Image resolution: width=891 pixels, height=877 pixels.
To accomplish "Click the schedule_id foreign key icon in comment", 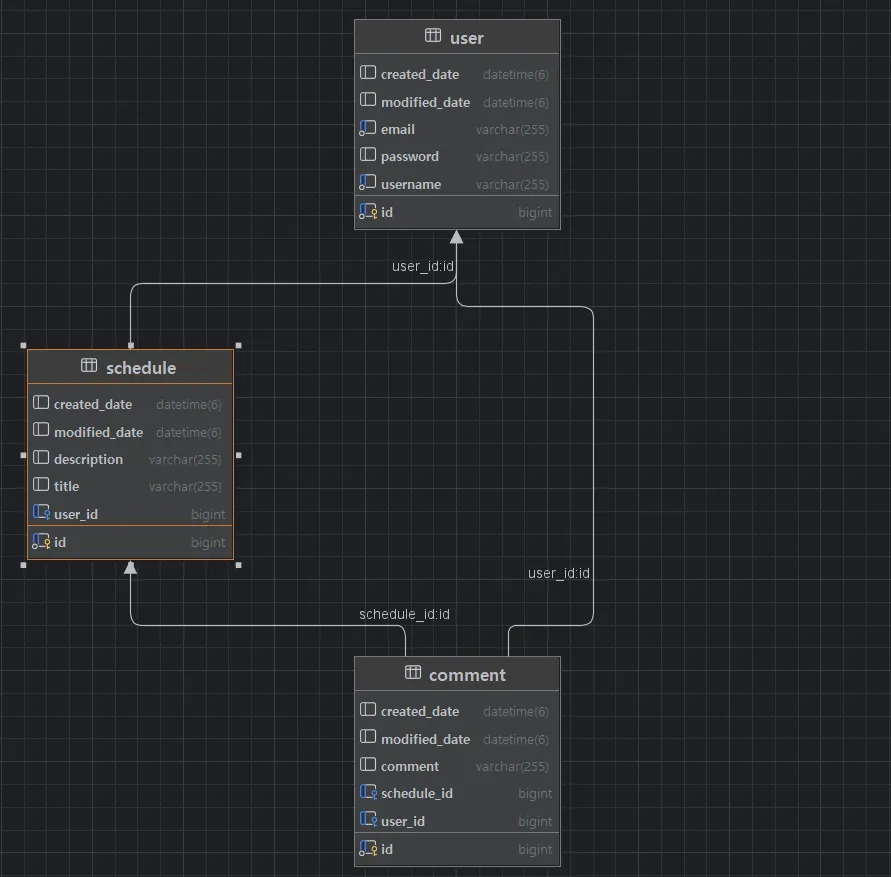I will (368, 792).
